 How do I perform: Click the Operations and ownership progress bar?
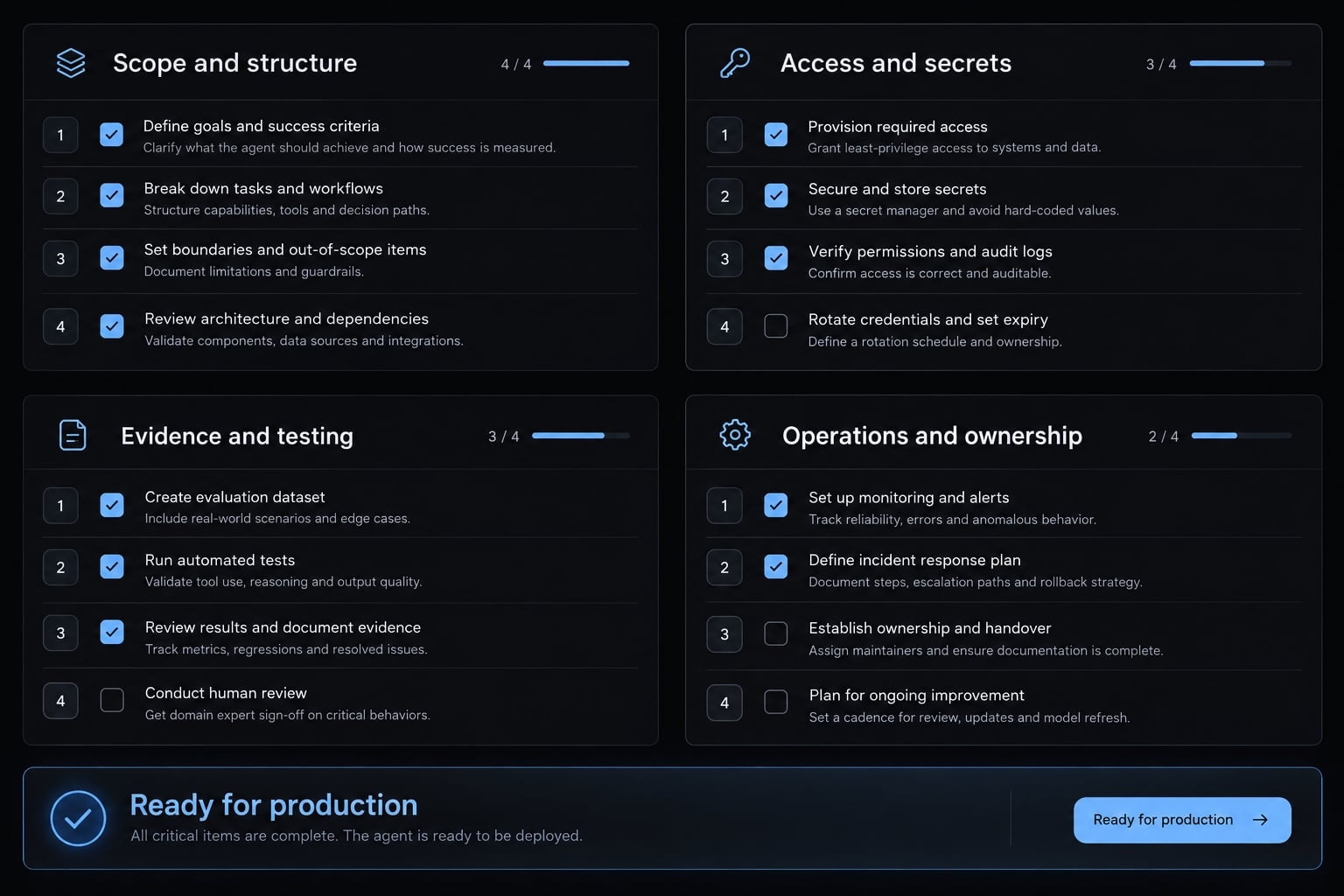pyautogui.click(x=1242, y=435)
